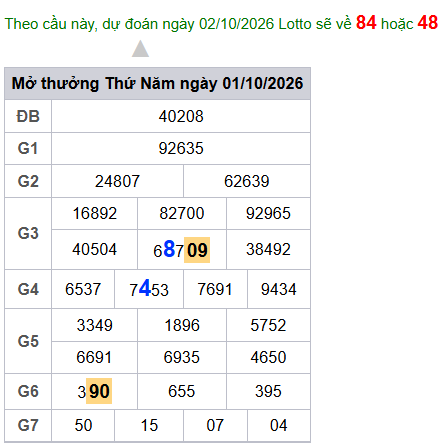
Task: Click G4 number 7453 with blue 4
Action: click(x=149, y=289)
